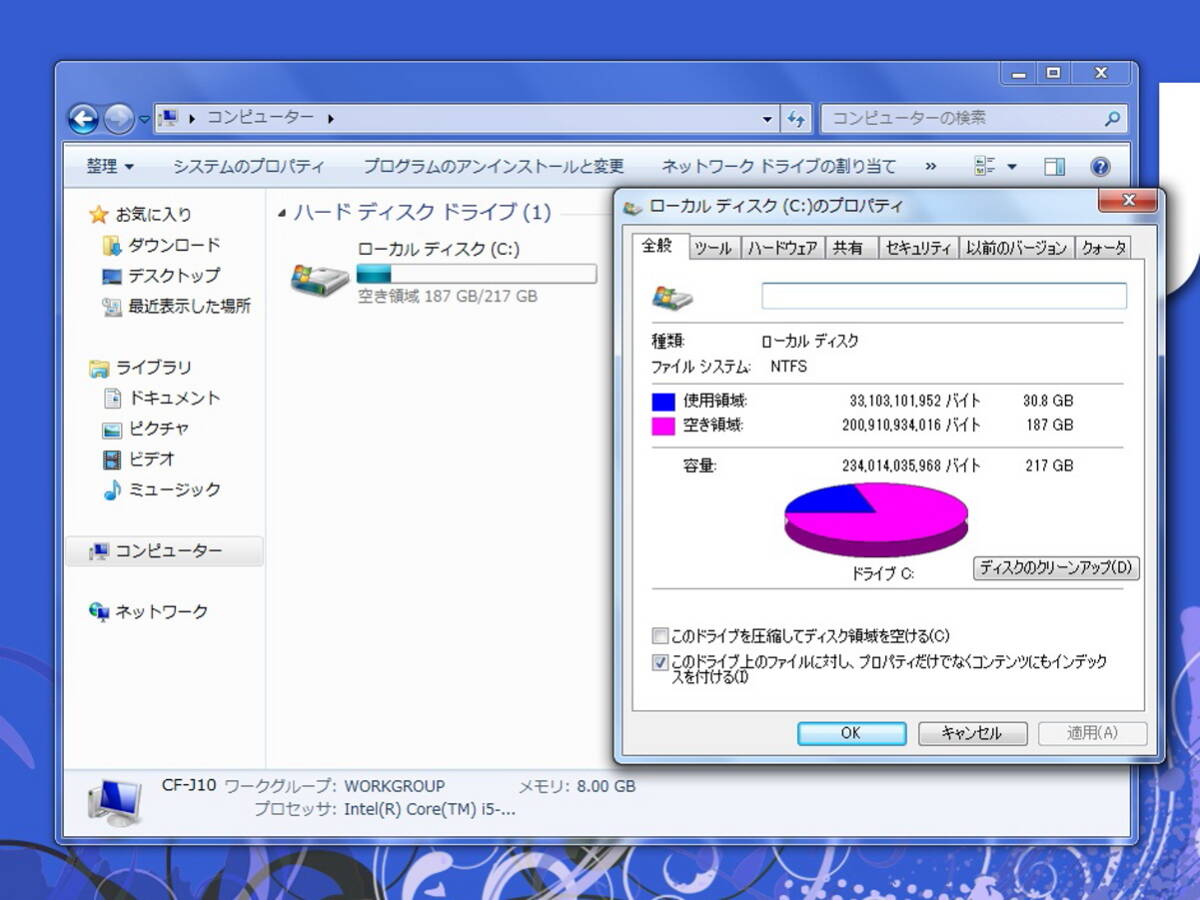Open the ピクチャ library
1200x900 pixels.
pyautogui.click(x=158, y=428)
